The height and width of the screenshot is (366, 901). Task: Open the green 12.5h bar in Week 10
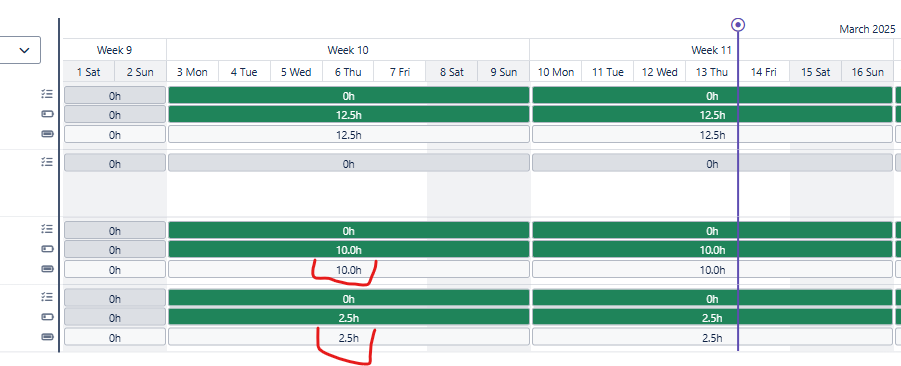[348, 114]
